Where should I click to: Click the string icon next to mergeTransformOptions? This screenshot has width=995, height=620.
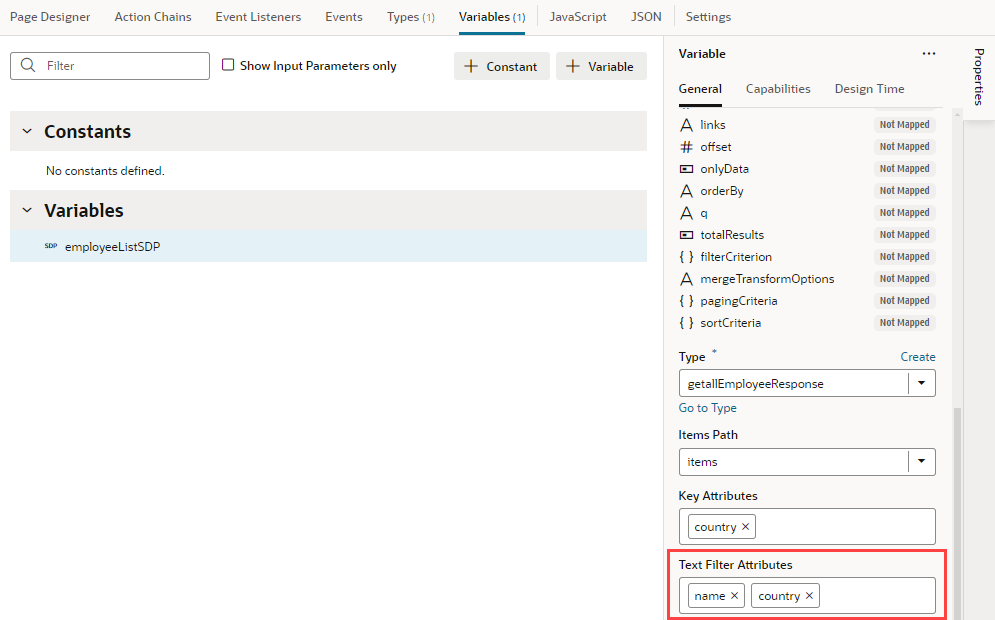(x=686, y=279)
